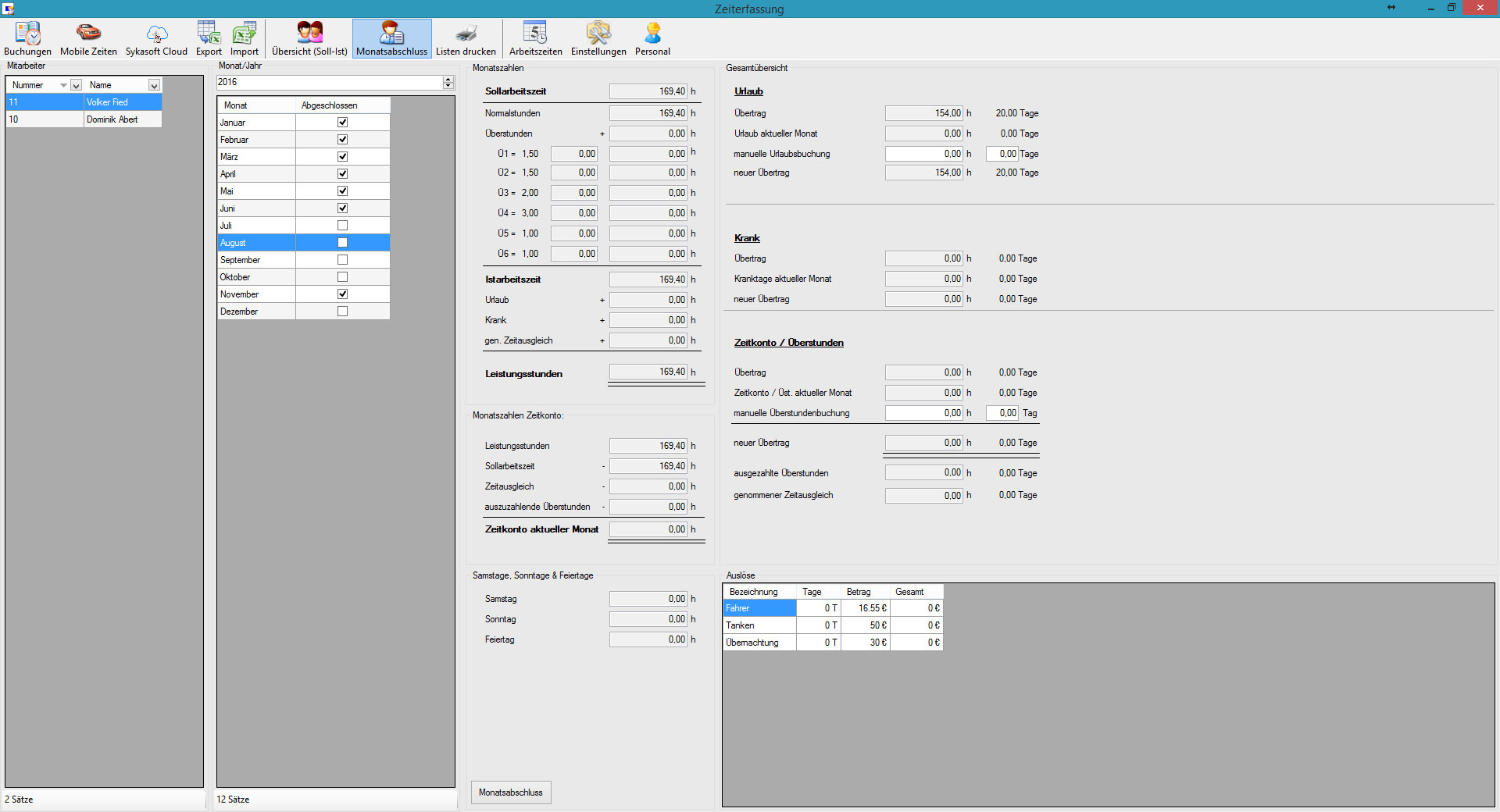This screenshot has height=812, width=1500.
Task: Click the year 2016 spinner arrows
Action: pos(448,82)
